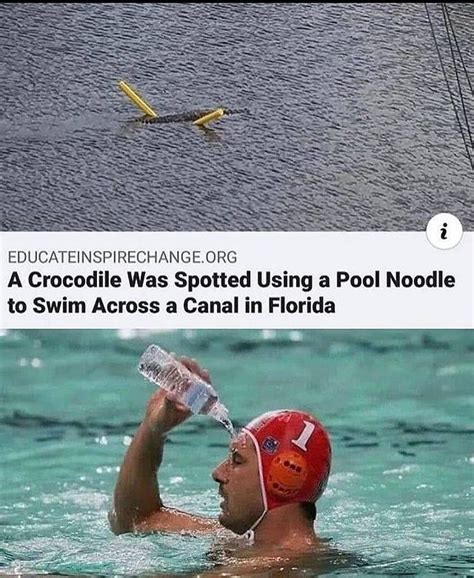Click the circular info "i" icon
The height and width of the screenshot is (578, 474).
coord(444,231)
